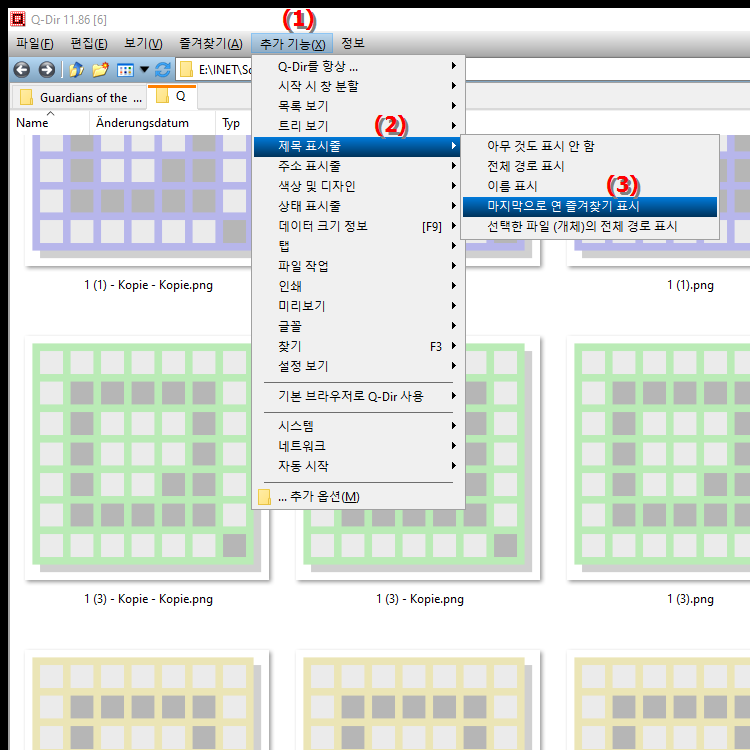The height and width of the screenshot is (750, 750).
Task: Open the 즐겨찾기(A) menu
Action: [210, 44]
